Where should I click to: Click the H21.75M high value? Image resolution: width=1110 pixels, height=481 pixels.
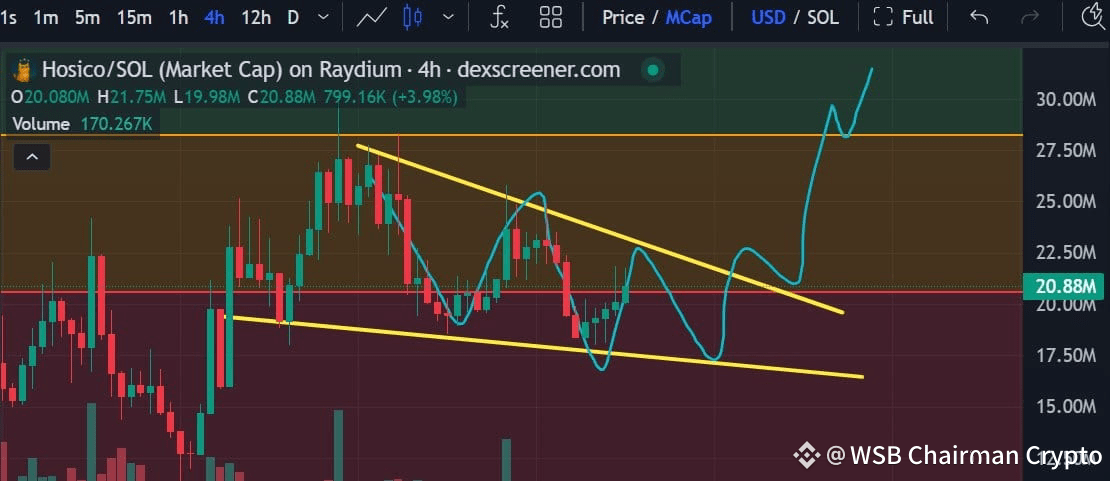[x=132, y=97]
